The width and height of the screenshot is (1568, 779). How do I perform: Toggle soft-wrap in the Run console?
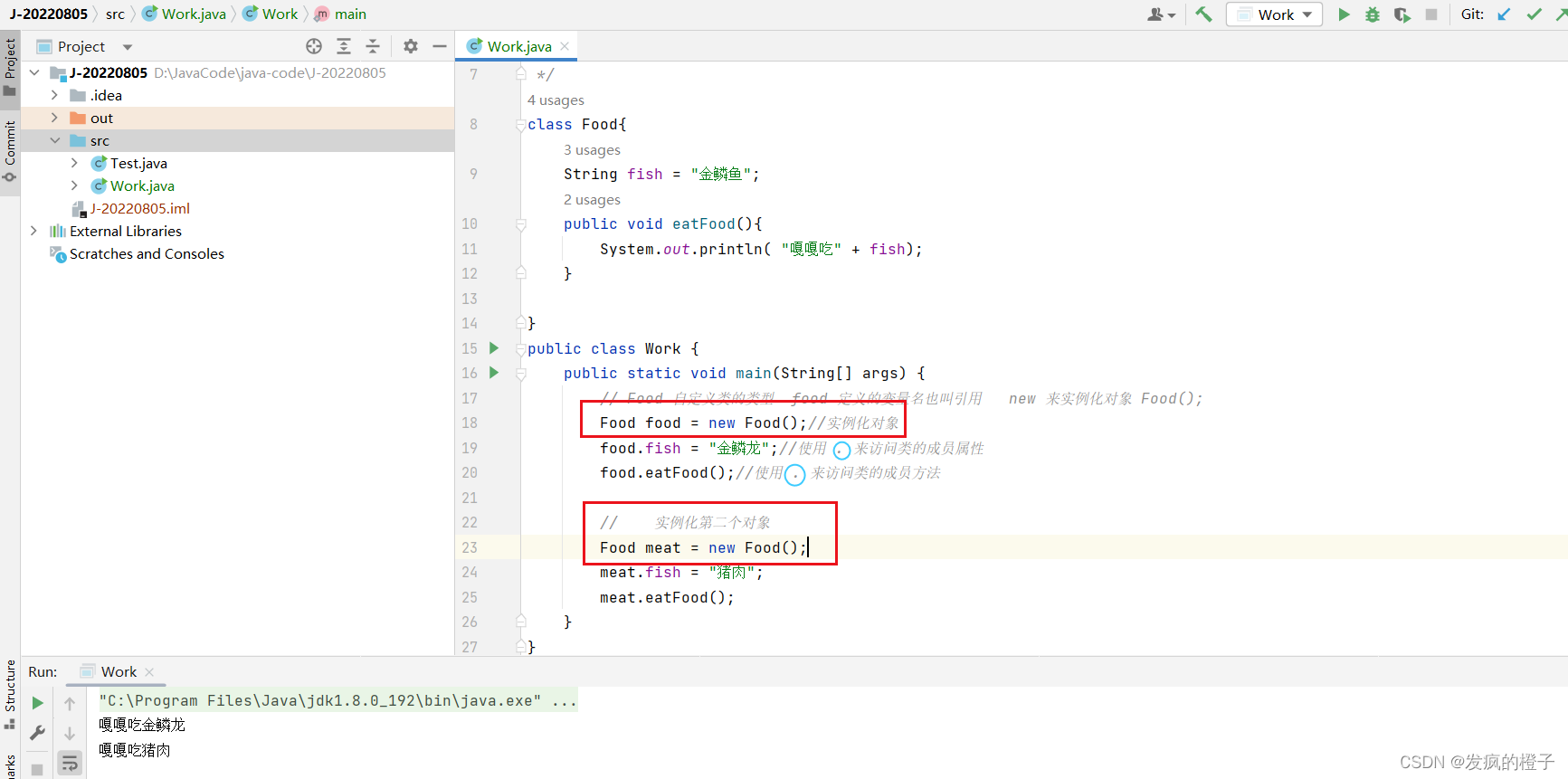coord(70,763)
